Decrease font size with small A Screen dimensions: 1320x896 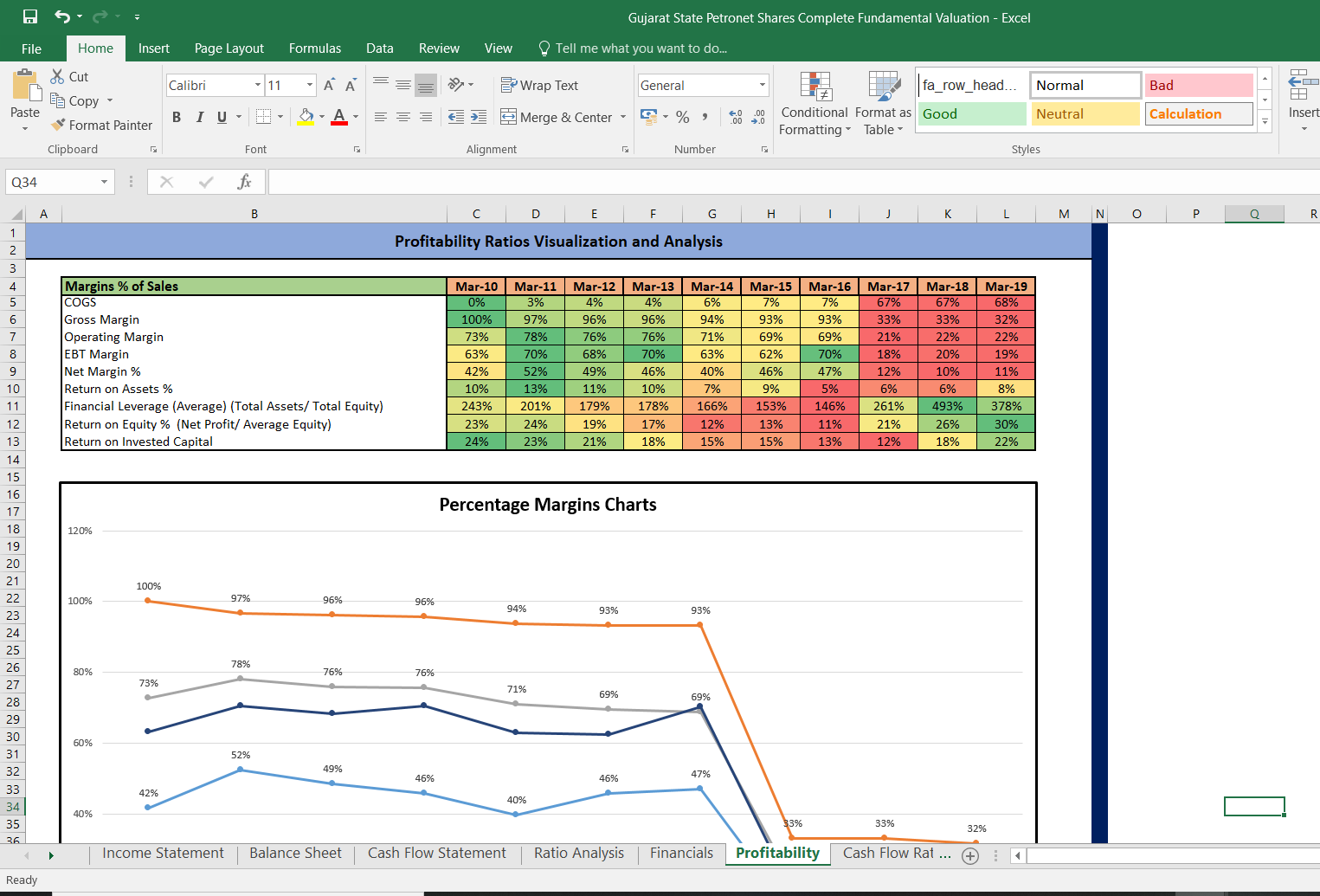[x=351, y=85]
